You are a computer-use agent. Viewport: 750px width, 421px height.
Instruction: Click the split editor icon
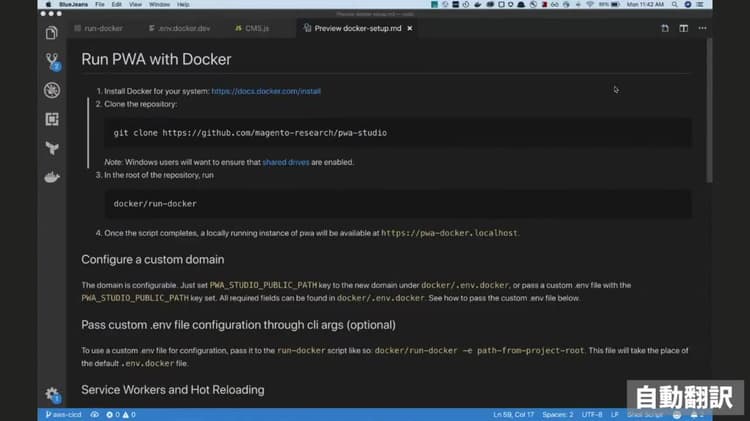click(x=684, y=28)
